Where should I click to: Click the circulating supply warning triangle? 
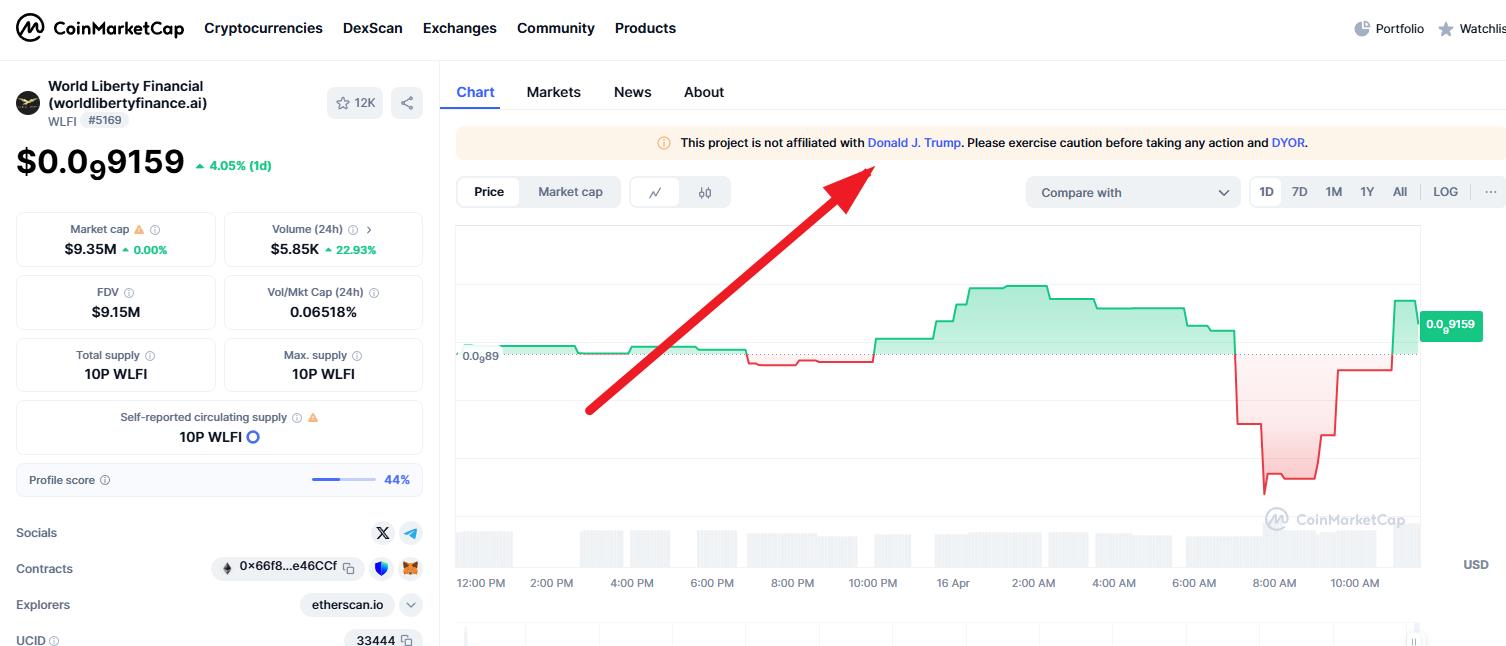click(313, 418)
